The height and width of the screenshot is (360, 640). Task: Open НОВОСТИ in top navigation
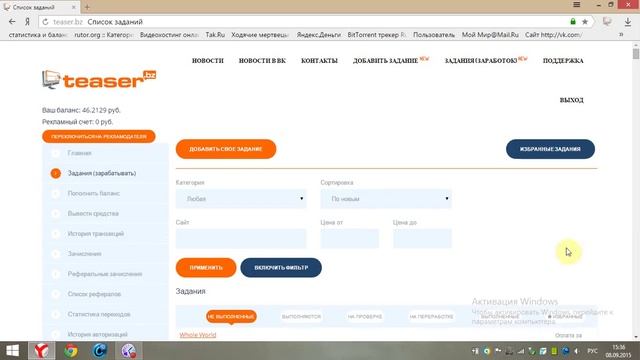coord(208,60)
